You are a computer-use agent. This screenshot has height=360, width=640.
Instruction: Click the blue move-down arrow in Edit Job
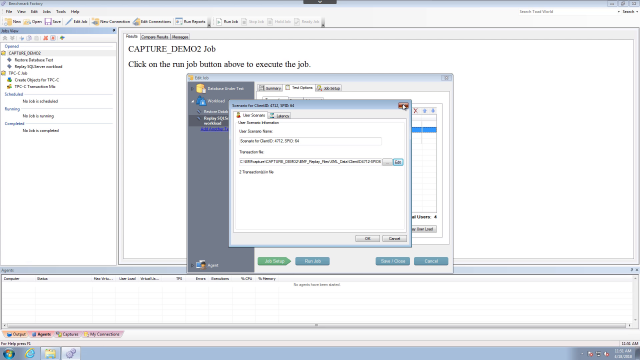(x=433, y=111)
